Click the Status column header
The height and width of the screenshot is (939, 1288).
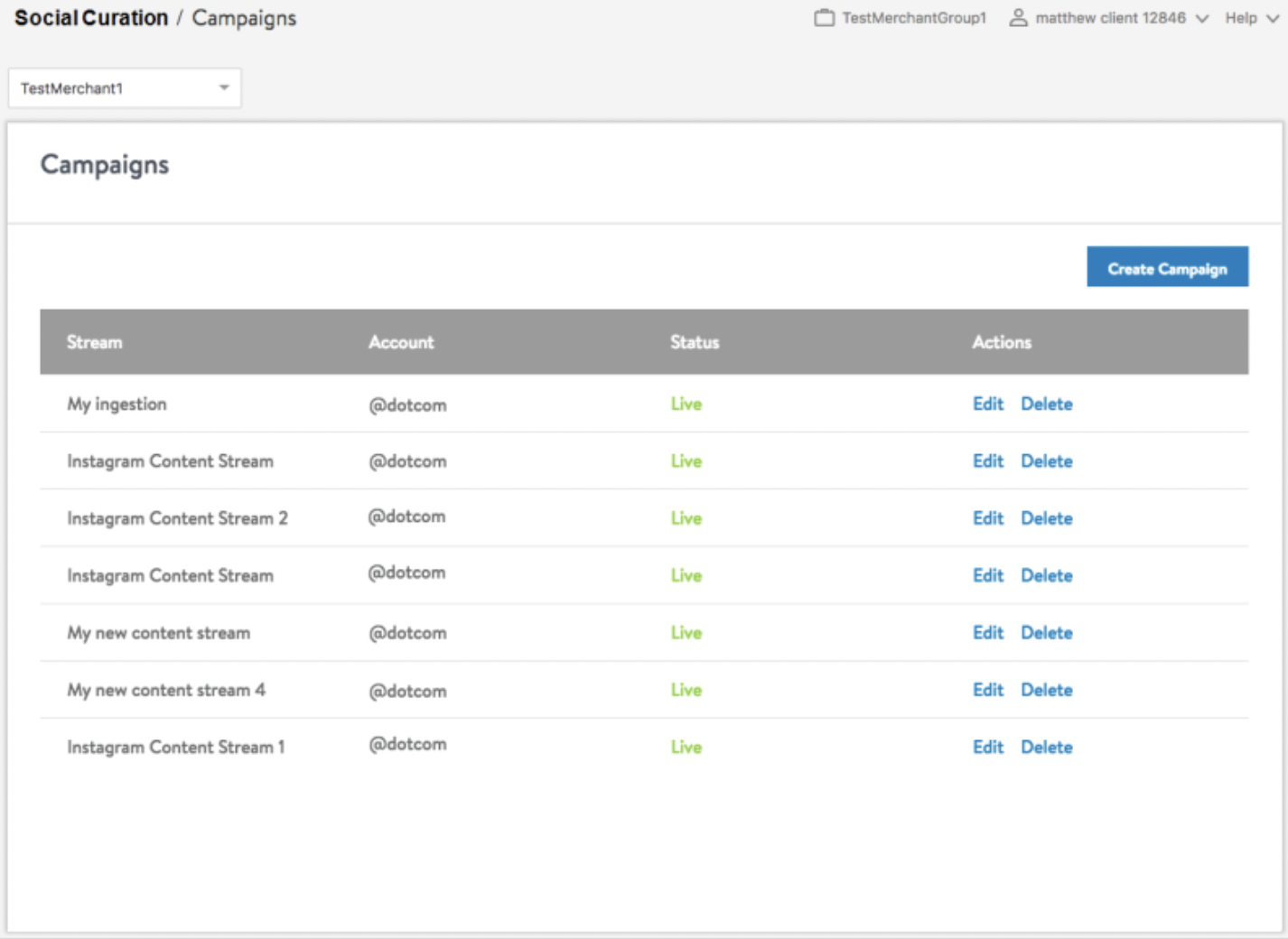point(694,342)
